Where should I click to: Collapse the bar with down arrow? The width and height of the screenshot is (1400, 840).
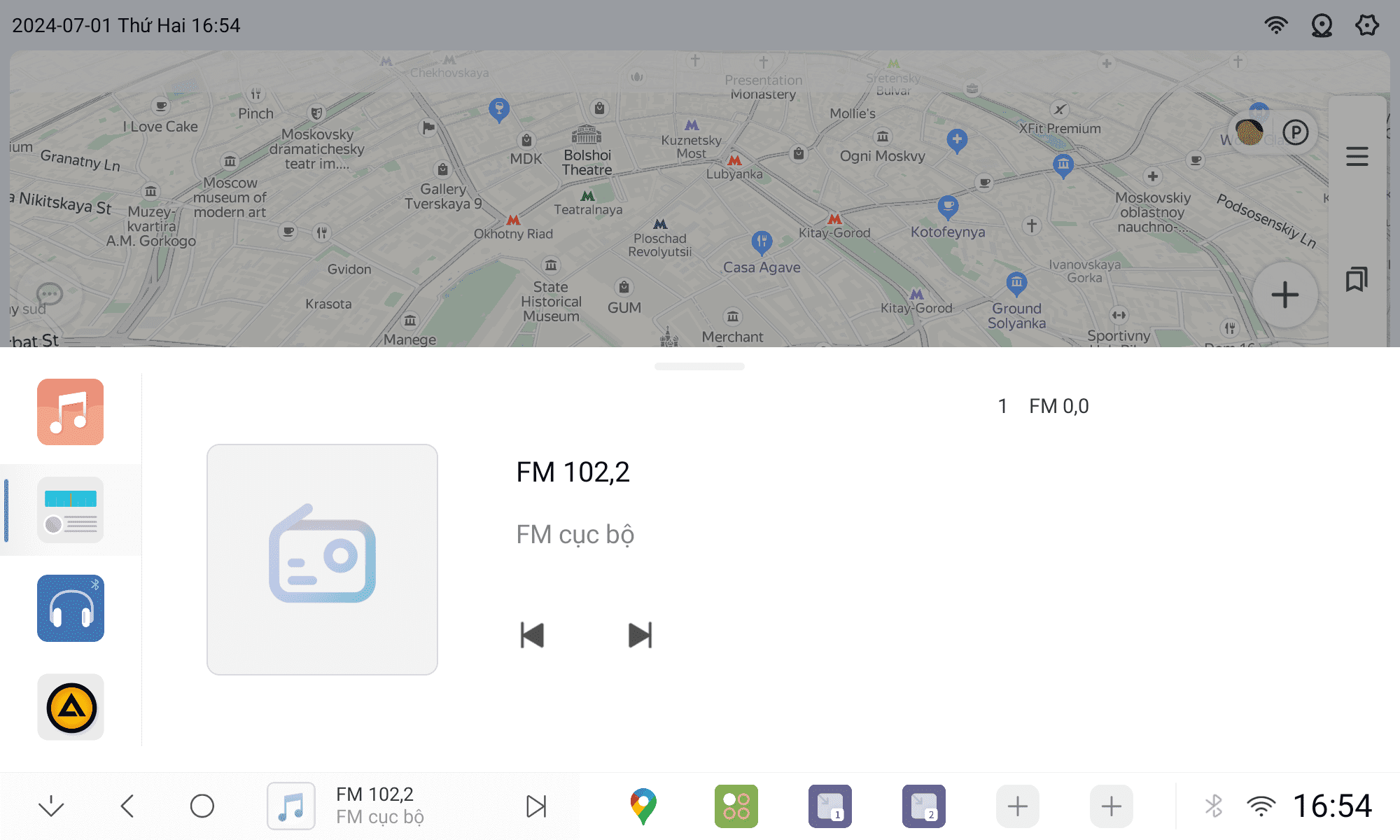51,806
